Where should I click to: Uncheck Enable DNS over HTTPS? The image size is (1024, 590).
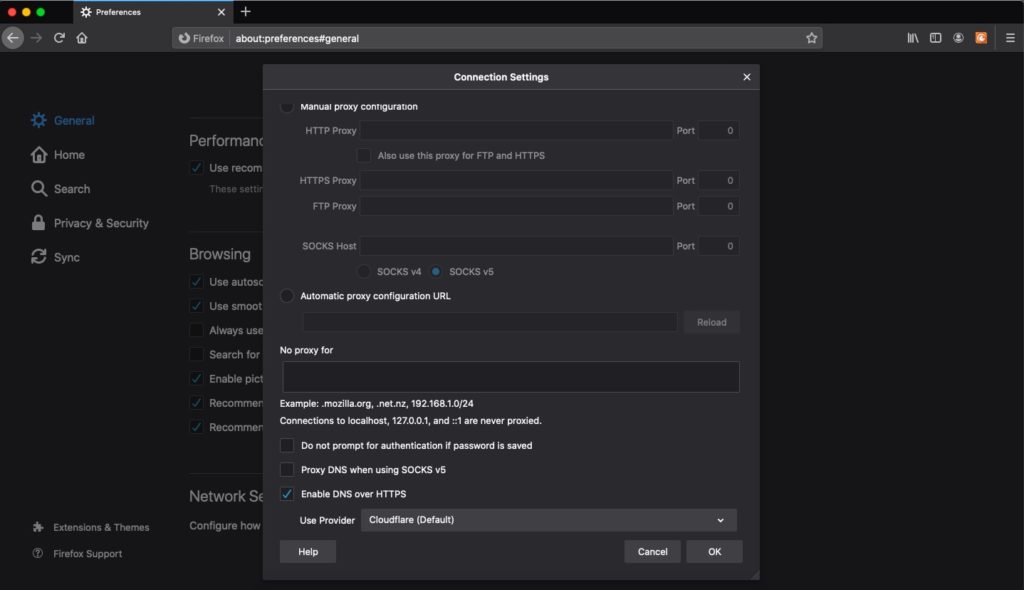(287, 493)
